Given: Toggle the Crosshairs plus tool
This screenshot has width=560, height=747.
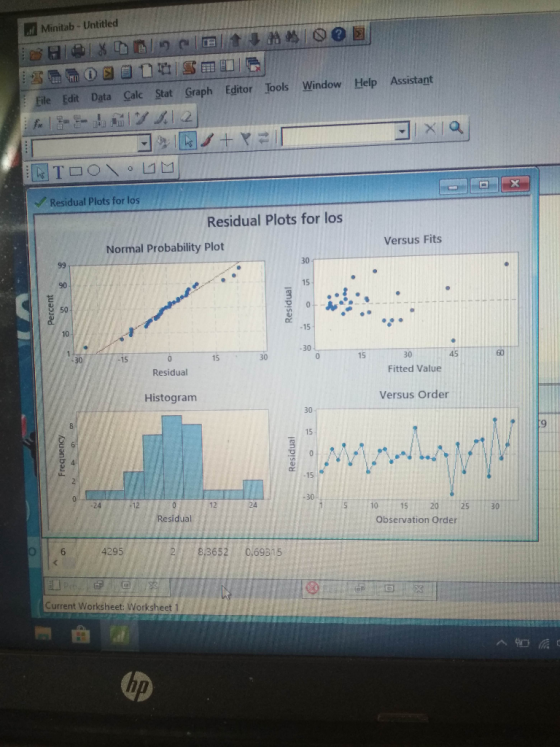Looking at the screenshot, I should click(226, 139).
